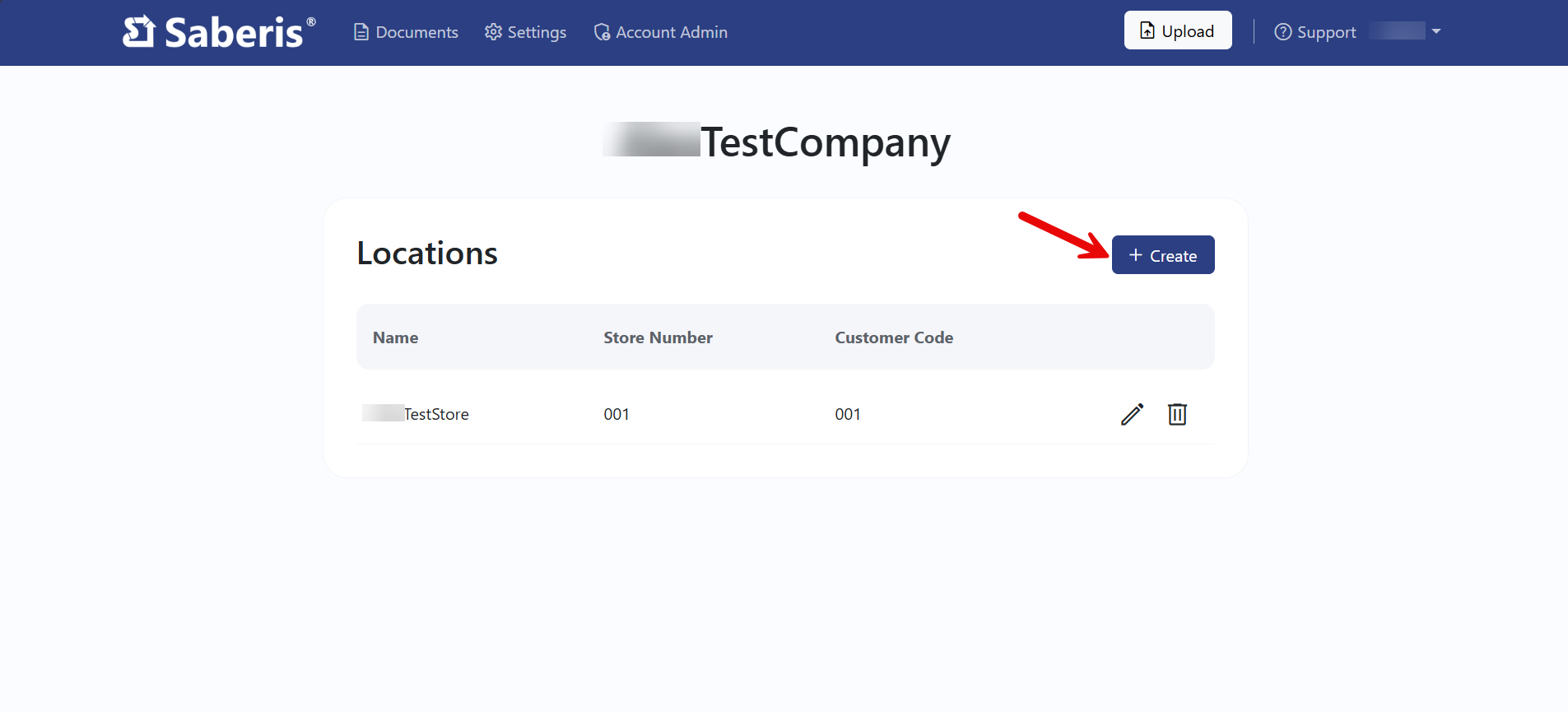
Task: Click the plus icon in the Create button
Action: click(x=1136, y=255)
